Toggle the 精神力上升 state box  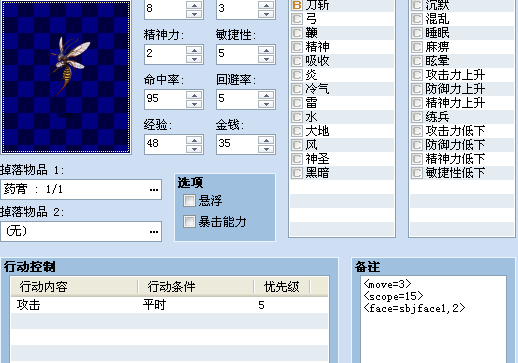417,103
